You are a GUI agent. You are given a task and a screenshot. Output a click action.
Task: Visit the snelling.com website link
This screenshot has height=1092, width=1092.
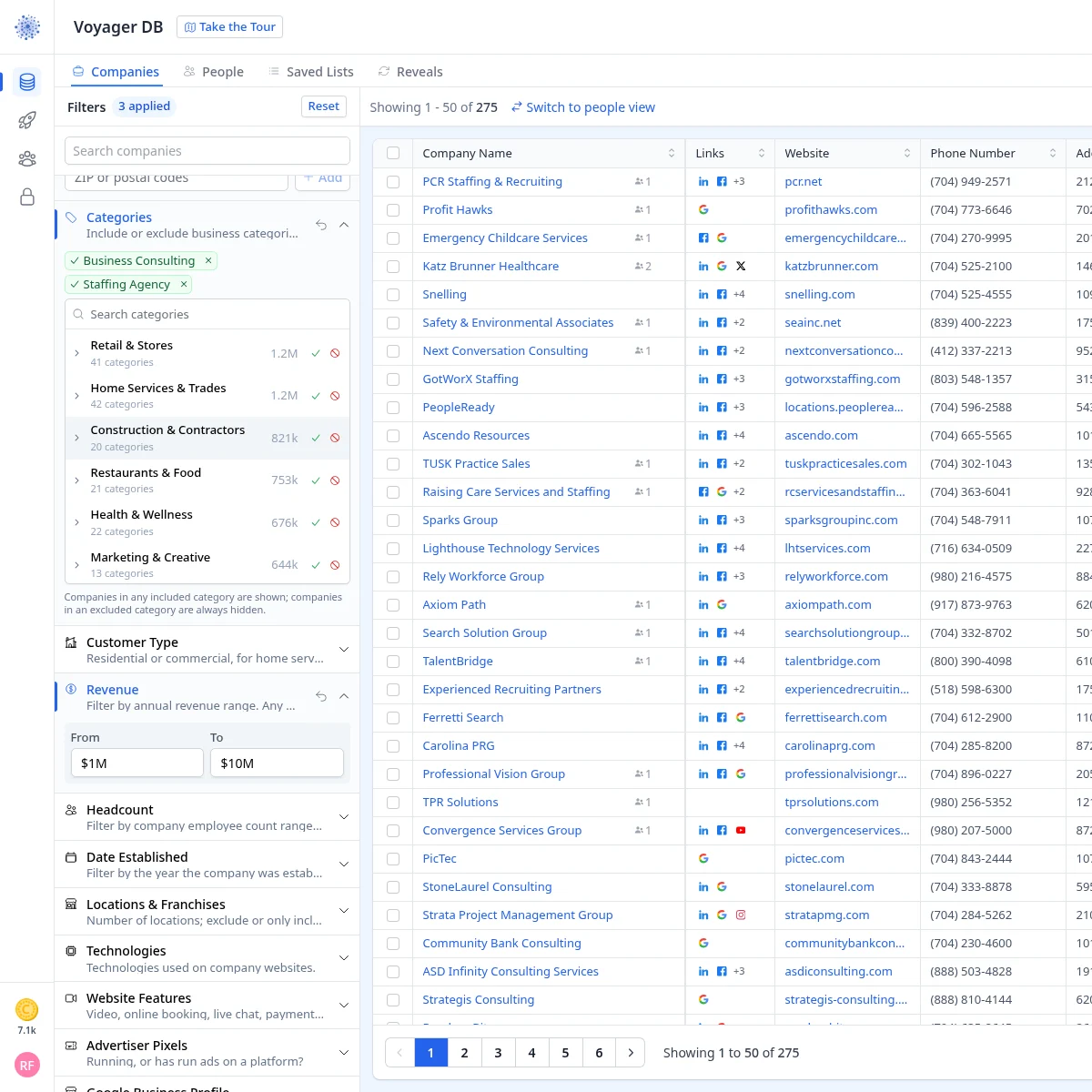coord(820,295)
